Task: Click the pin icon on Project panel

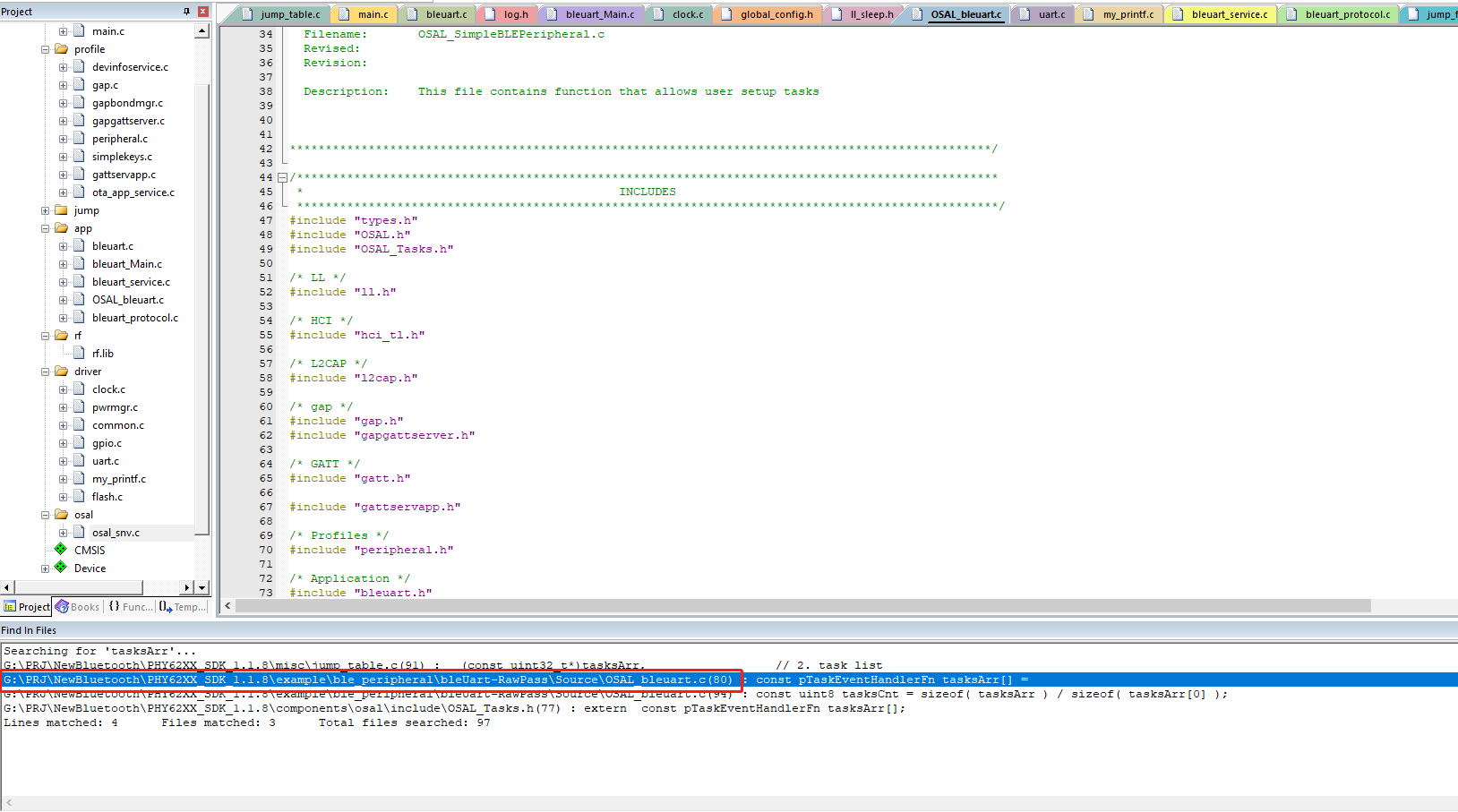Action: point(186,12)
